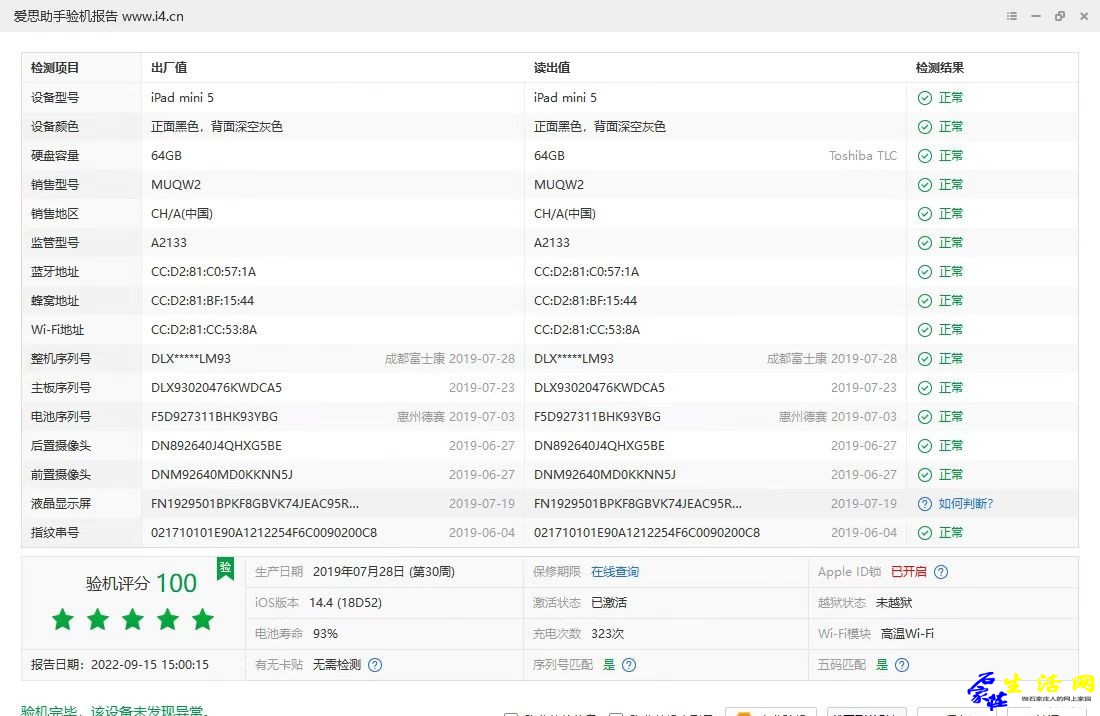Click the 验机评分 100 score
Viewport: 1100px width, 716px height.
(141, 583)
